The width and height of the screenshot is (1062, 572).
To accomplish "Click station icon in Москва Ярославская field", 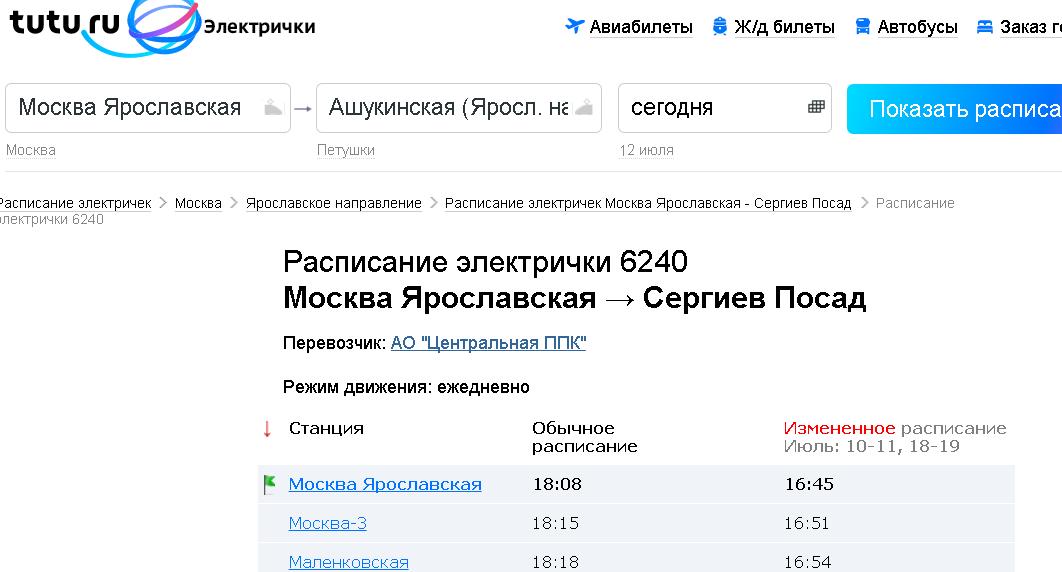I will coord(273,107).
